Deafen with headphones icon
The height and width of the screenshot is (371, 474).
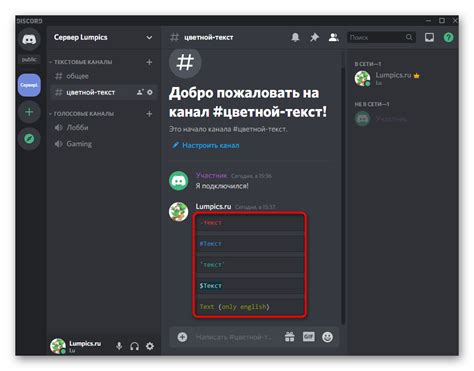(x=134, y=346)
